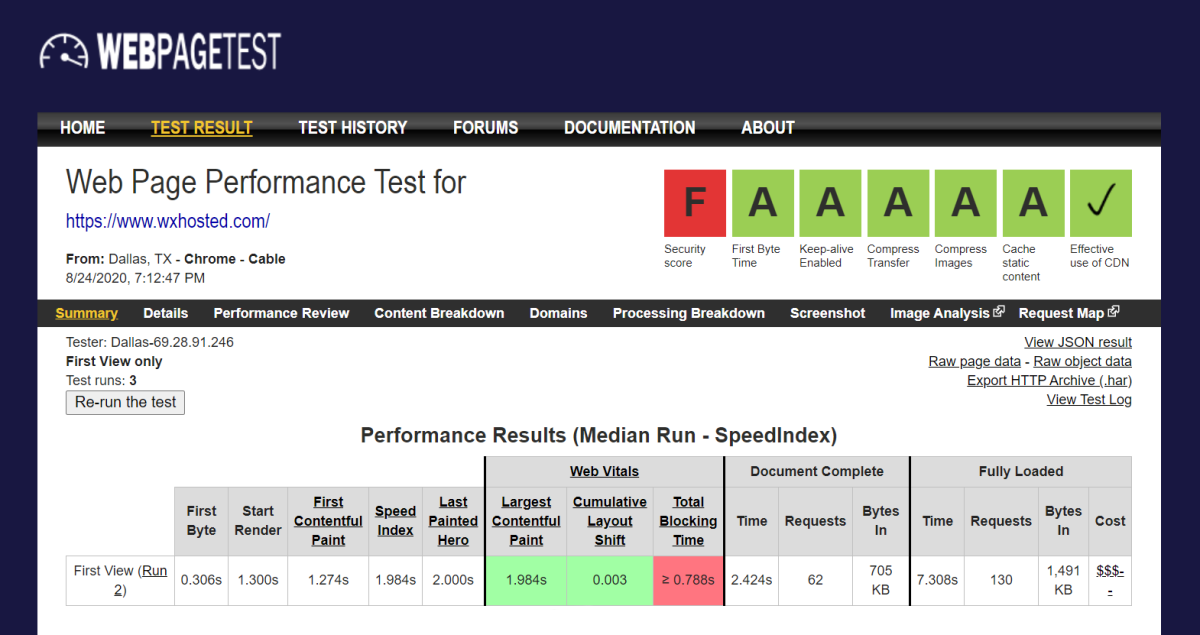Open the Run 2 link in First View row
The width and height of the screenshot is (1200, 635).
[140, 580]
